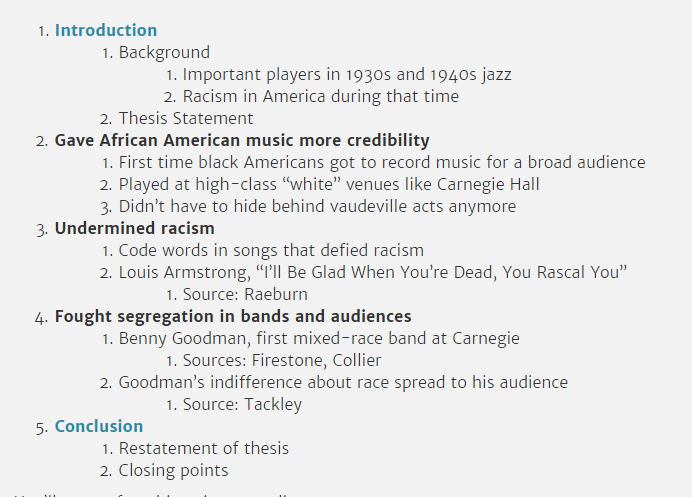Select the Carnegie Hall venues line
This screenshot has height=497, width=692.
pos(329,184)
